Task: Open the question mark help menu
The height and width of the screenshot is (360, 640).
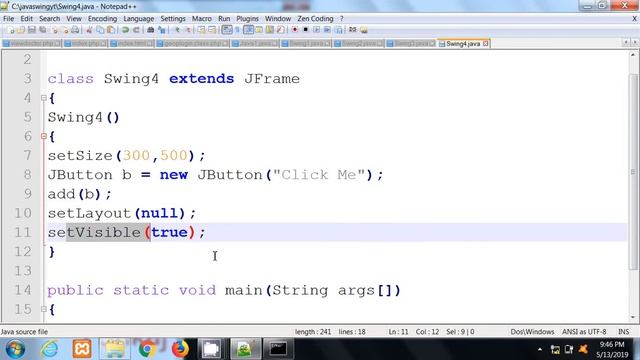Action: tap(342, 19)
